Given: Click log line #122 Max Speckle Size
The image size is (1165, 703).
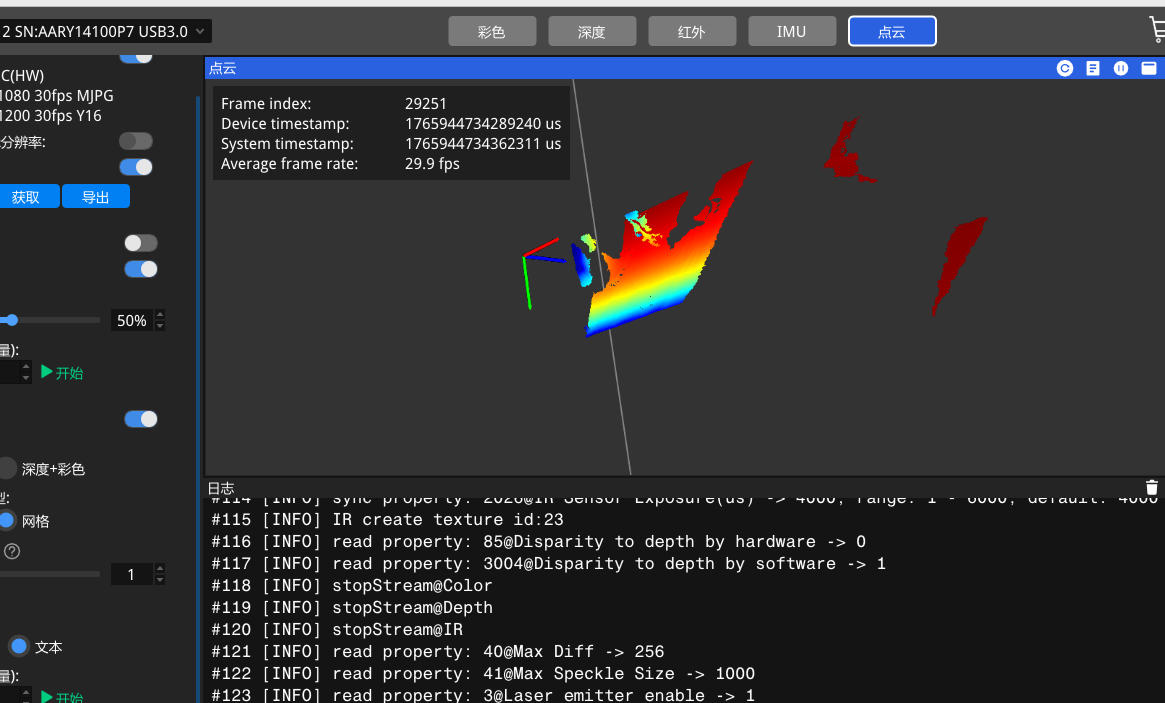Looking at the screenshot, I should [x=483, y=673].
